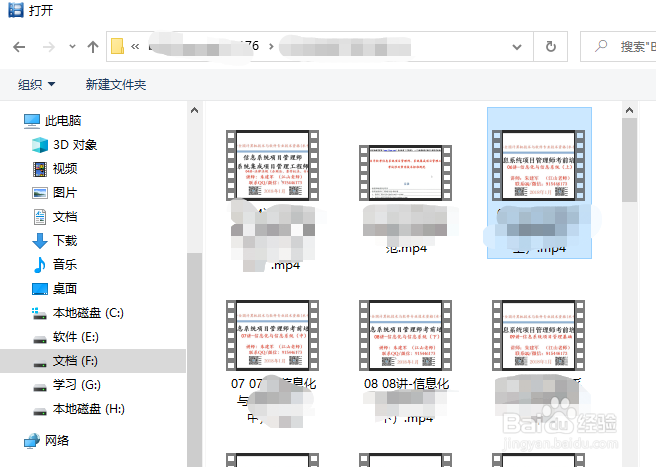Image resolution: width=656 pixels, height=467 pixels.
Task: Click the drive icon beside 软件 (E:)
Action: [40, 339]
